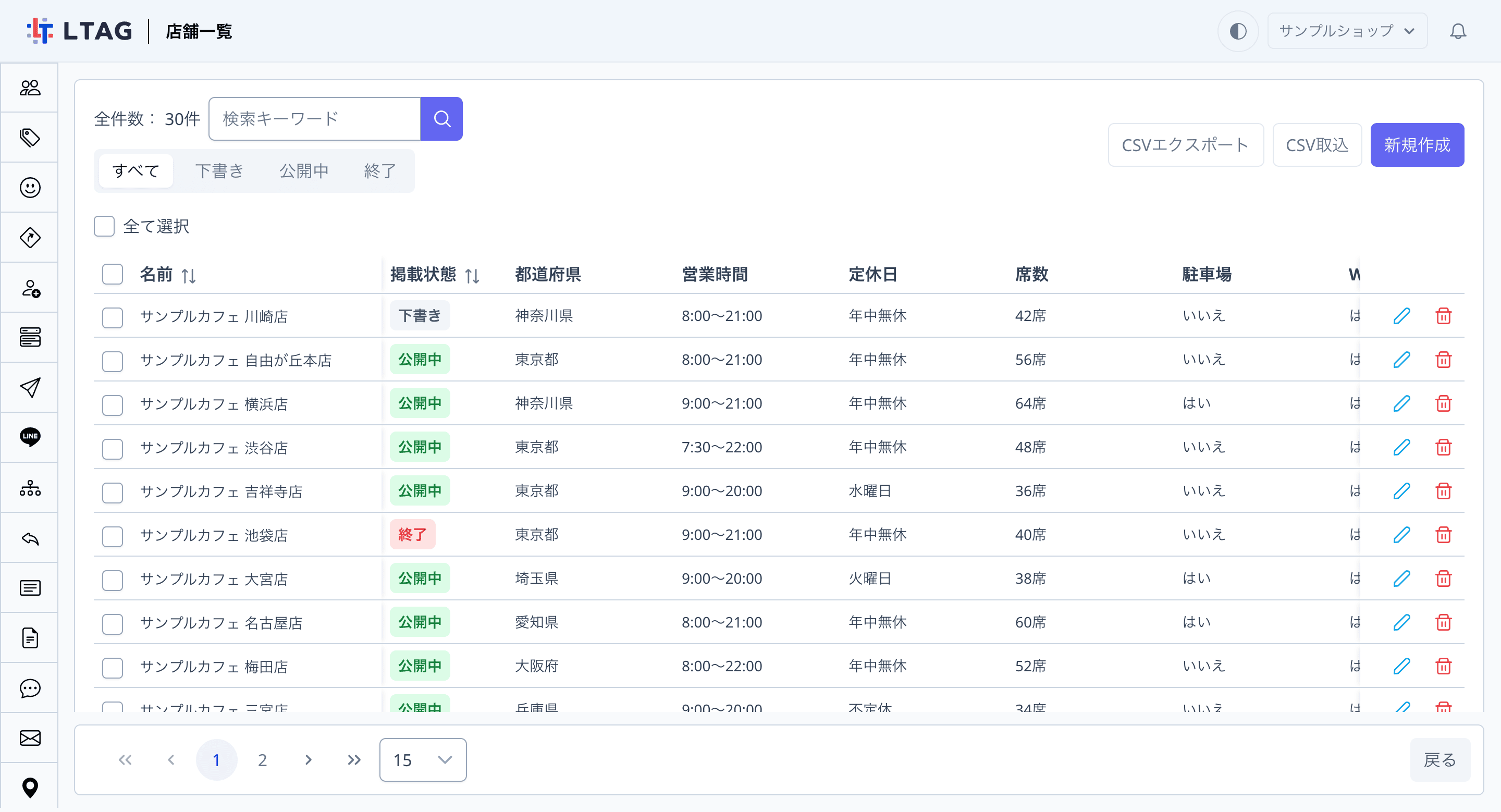Viewport: 1501px width, 812px height.
Task: Select checkbox for サンプルカフェ 横浜店
Action: pos(113,404)
